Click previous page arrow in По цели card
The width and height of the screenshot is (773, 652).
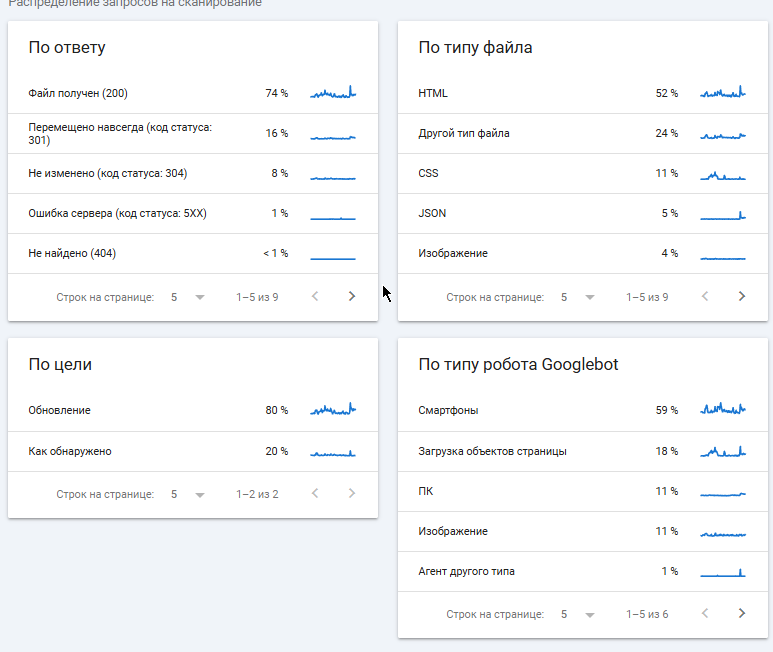point(315,493)
